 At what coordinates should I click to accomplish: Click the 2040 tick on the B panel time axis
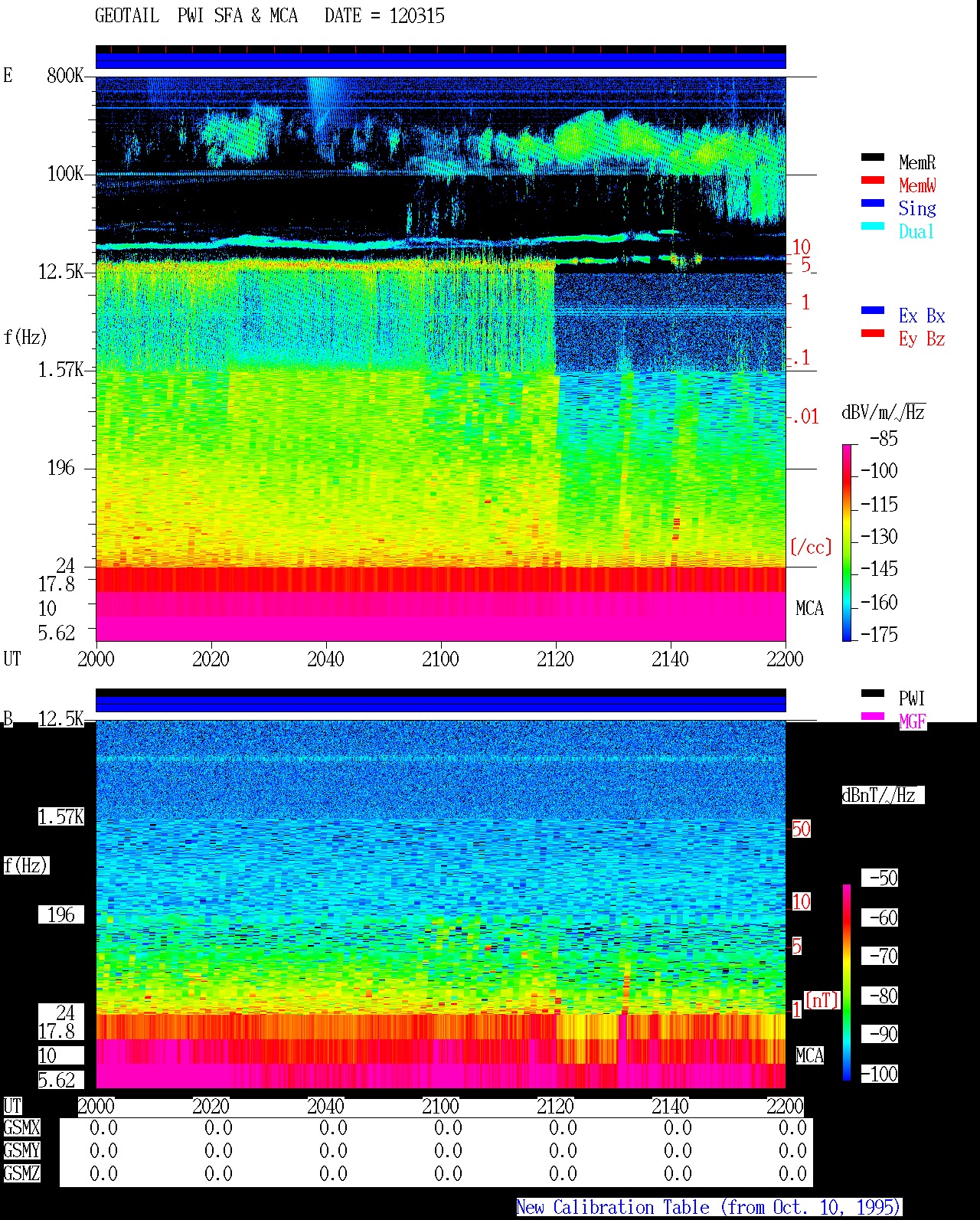point(325,1106)
